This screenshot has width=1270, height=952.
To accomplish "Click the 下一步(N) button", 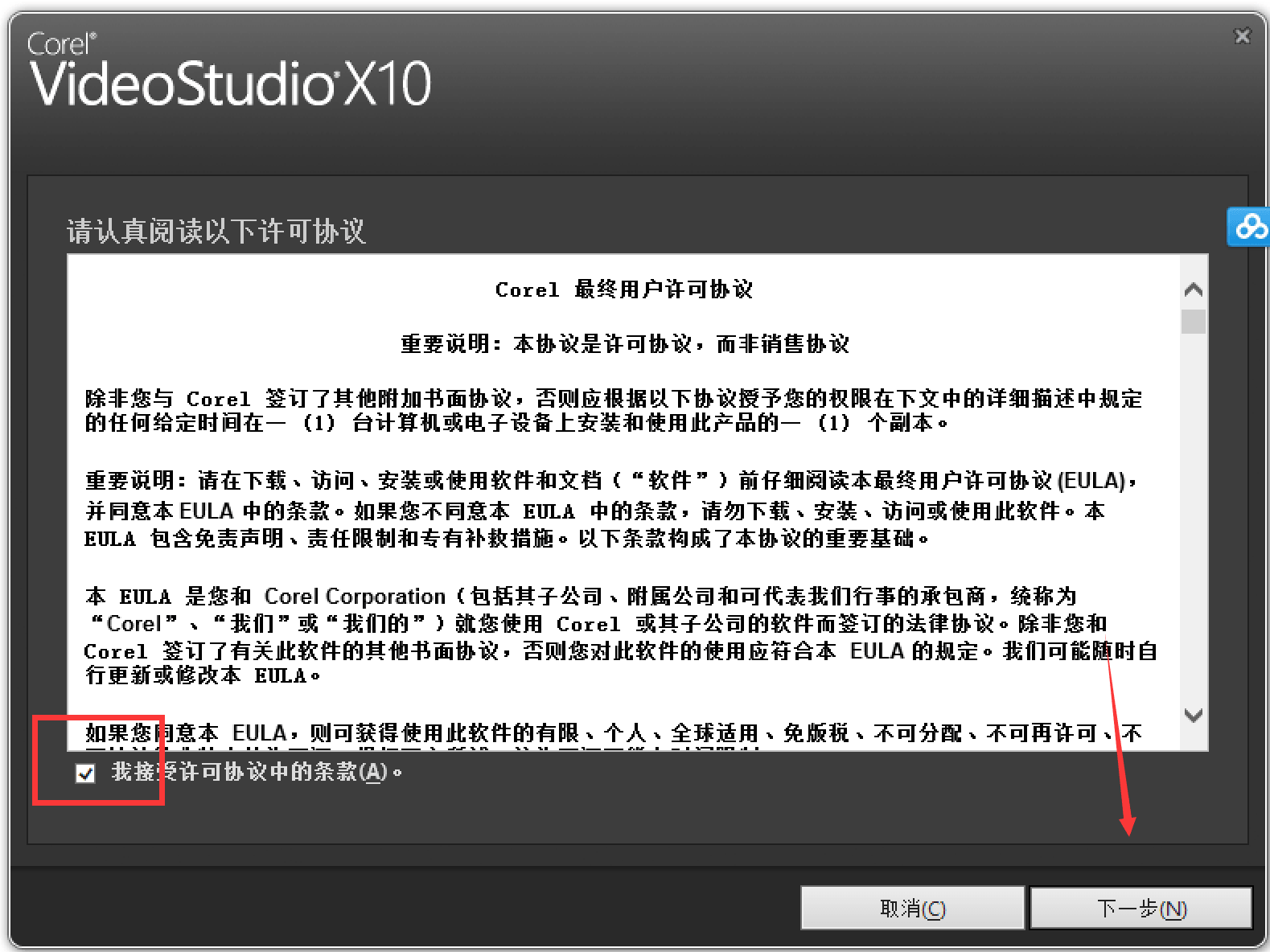I will pyautogui.click(x=1141, y=909).
